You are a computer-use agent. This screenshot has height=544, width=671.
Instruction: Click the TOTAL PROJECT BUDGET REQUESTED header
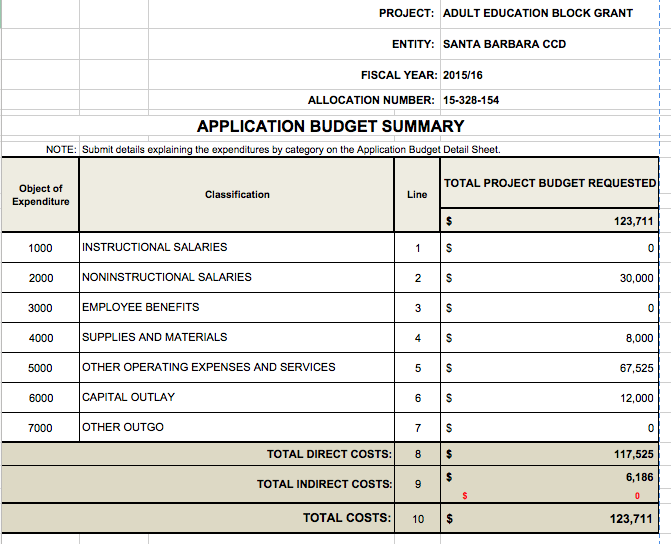click(549, 183)
